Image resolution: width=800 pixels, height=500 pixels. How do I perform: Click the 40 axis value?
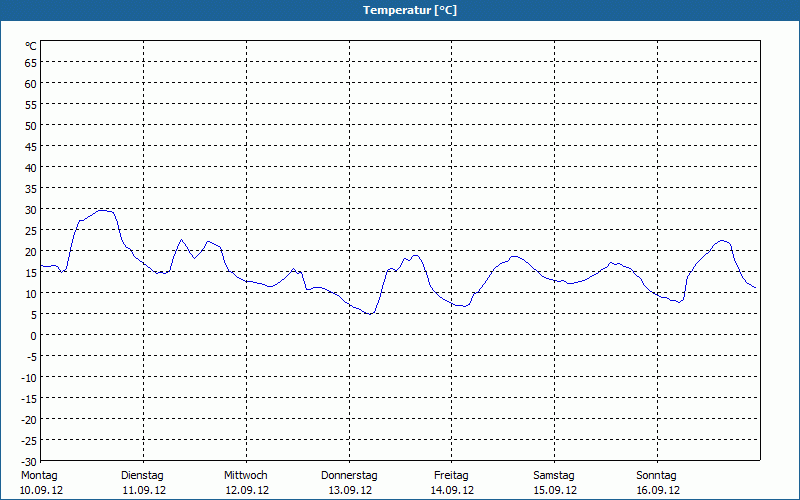[31, 168]
